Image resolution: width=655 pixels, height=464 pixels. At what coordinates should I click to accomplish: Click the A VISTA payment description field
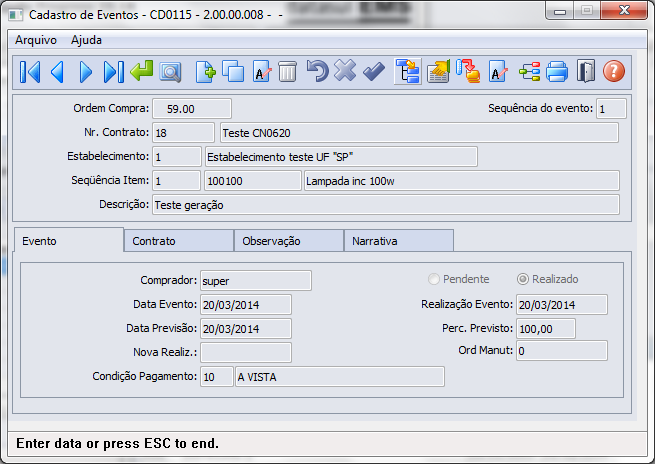click(340, 377)
